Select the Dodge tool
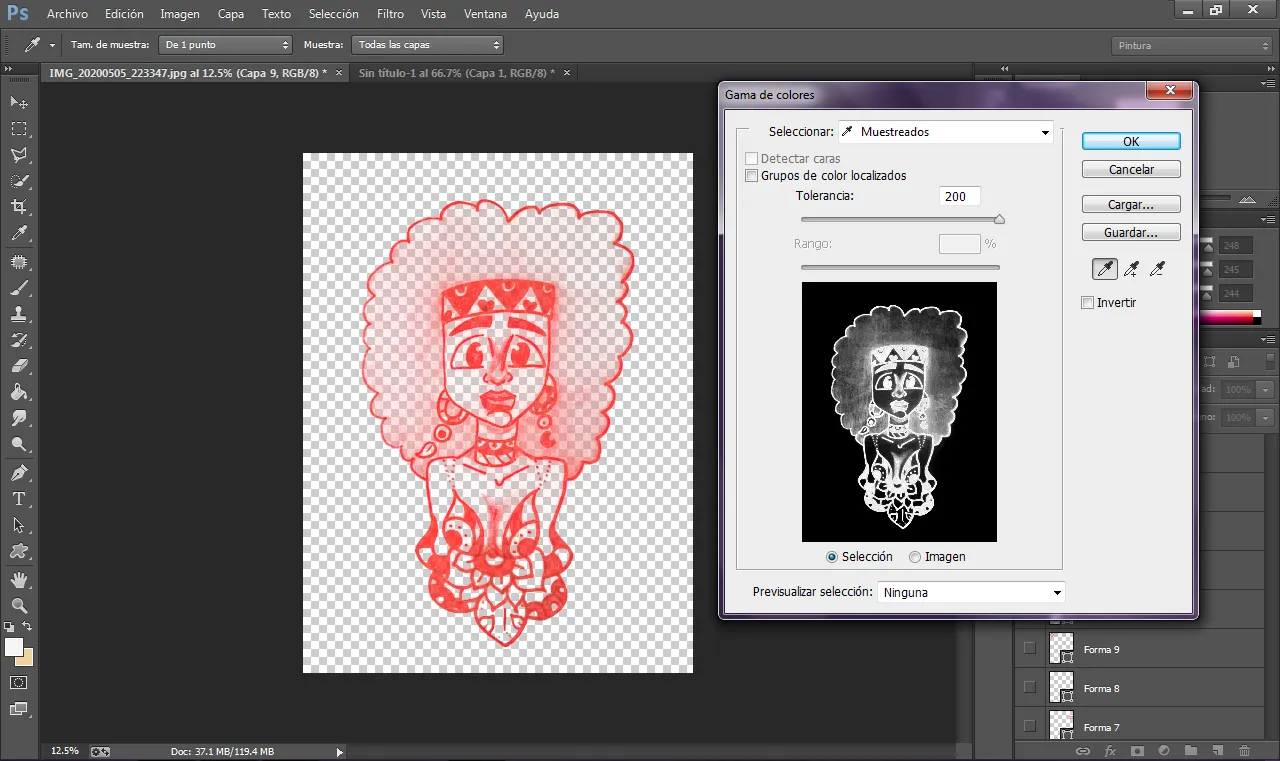The width and height of the screenshot is (1280, 761). click(19, 444)
